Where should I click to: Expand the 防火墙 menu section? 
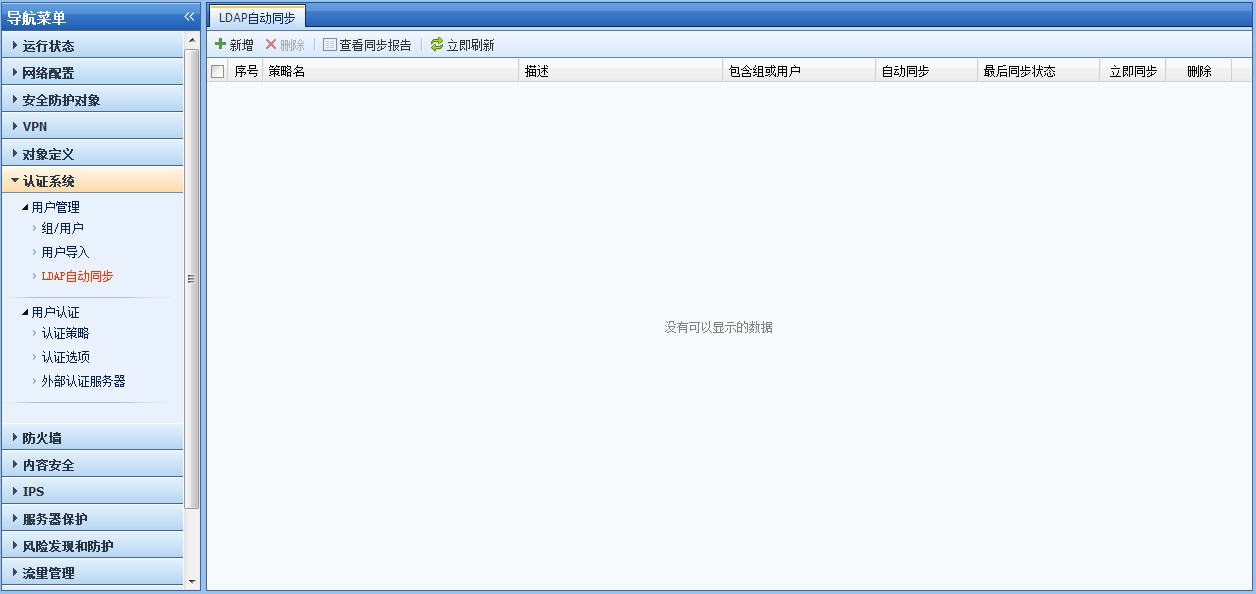pyautogui.click(x=42, y=438)
